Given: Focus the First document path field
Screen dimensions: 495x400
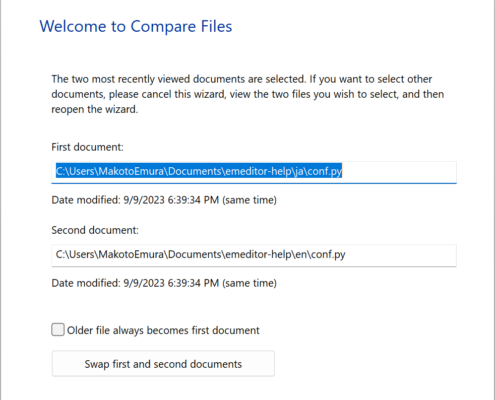Looking at the screenshot, I should click(x=254, y=172).
